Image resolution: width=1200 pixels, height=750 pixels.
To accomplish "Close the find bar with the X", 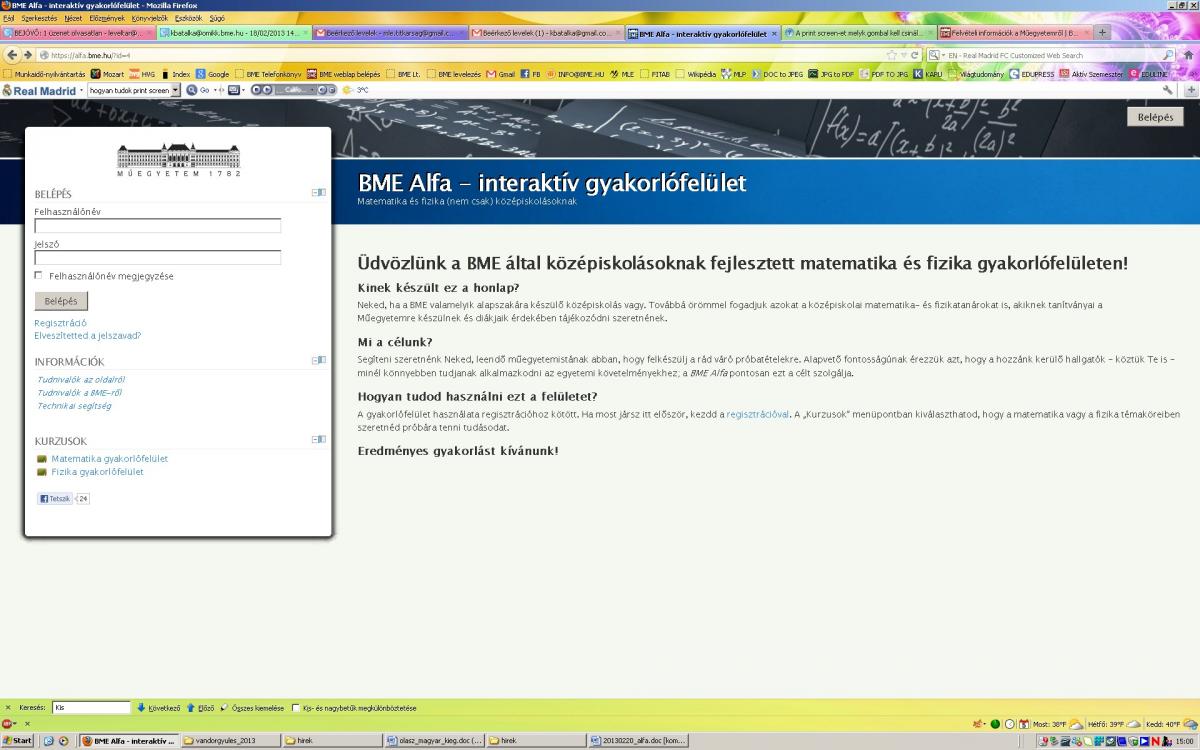I will coord(8,708).
